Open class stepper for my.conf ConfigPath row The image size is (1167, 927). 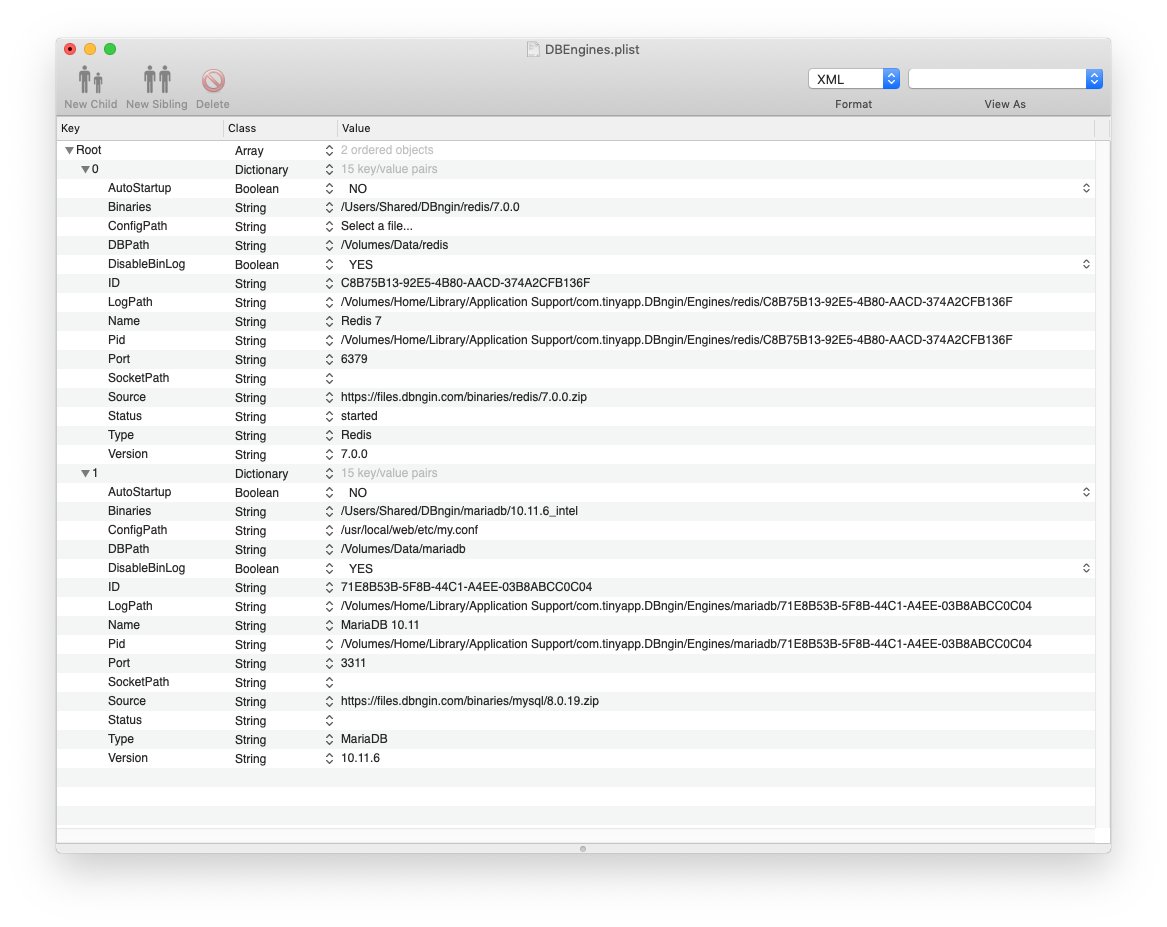(x=329, y=530)
